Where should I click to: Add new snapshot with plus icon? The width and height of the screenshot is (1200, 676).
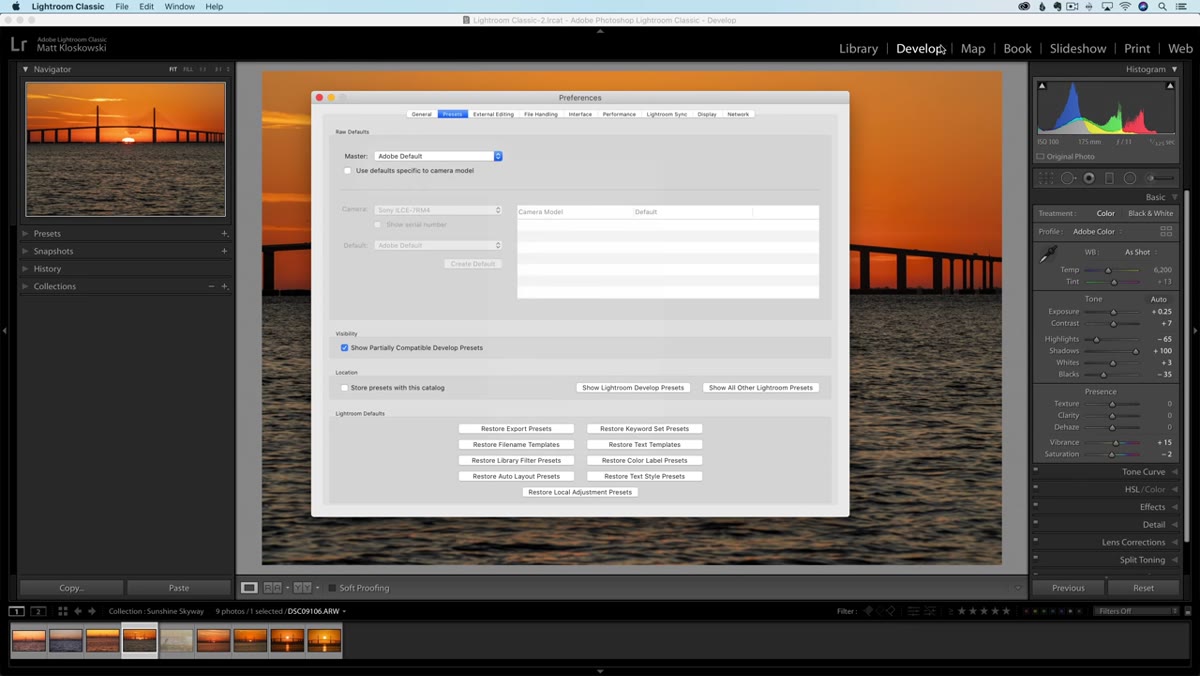(224, 251)
